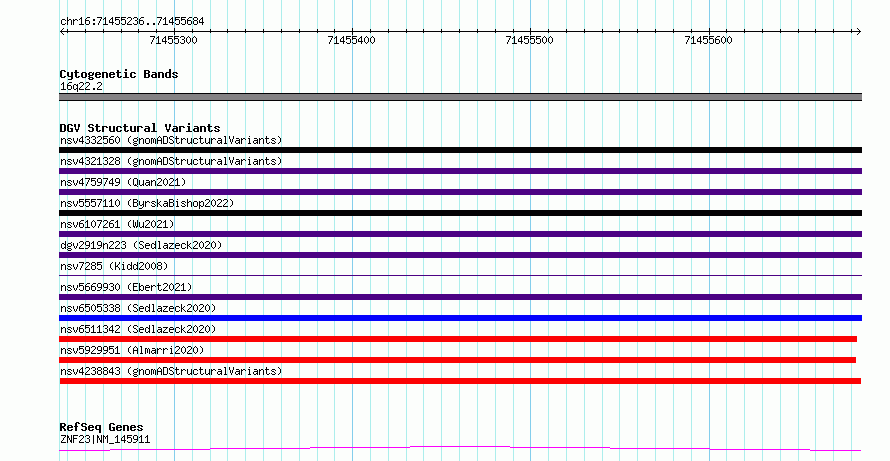Click the ZNF23|NM_145911 gene label

click(x=105, y=439)
